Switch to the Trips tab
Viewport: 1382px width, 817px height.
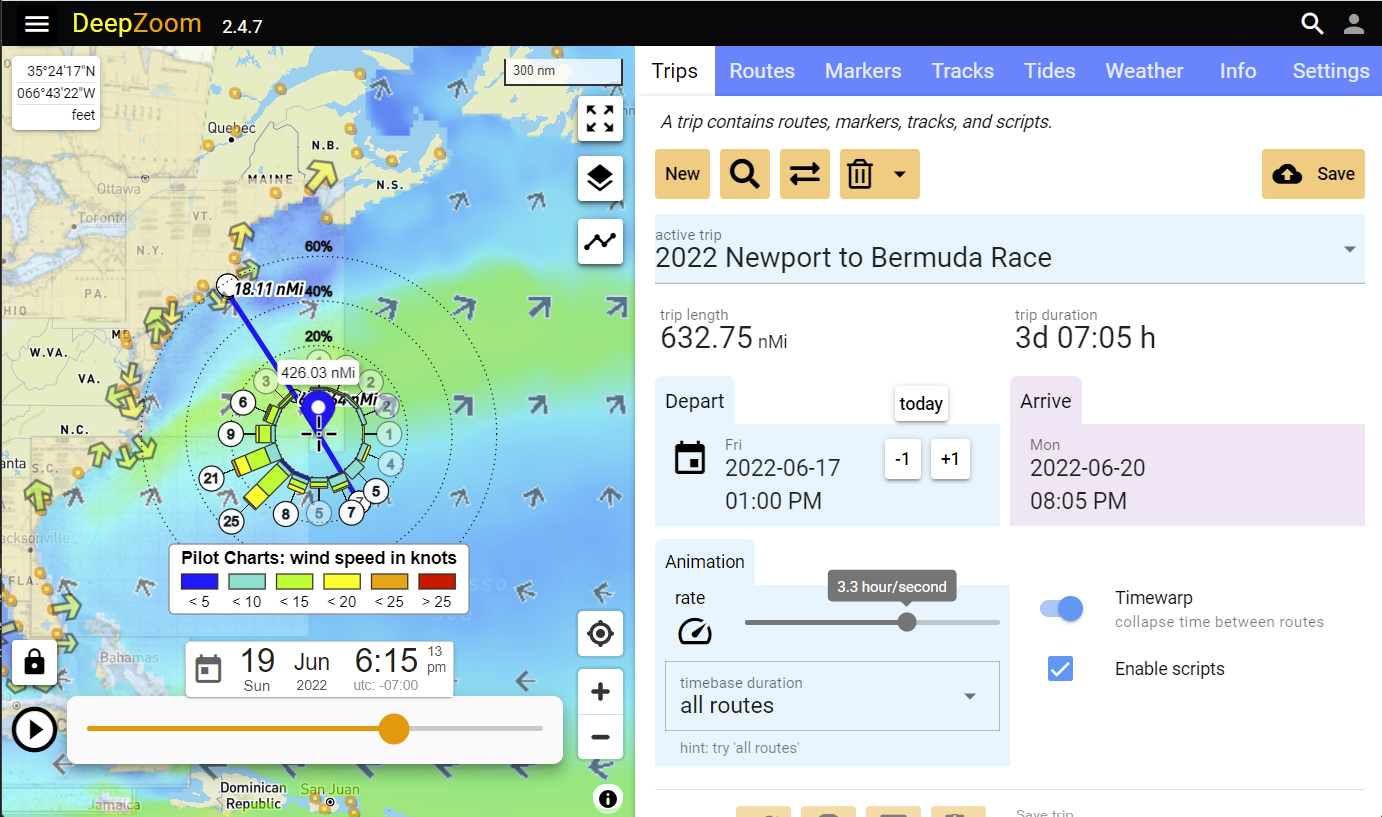[x=675, y=71]
